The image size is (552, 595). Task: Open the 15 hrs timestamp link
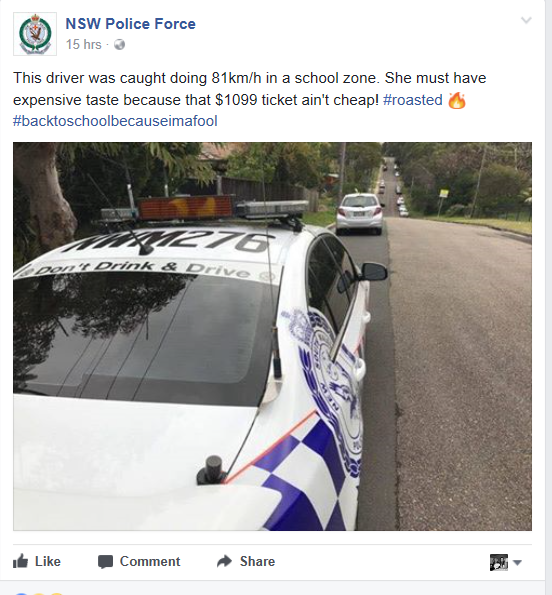(x=83, y=44)
